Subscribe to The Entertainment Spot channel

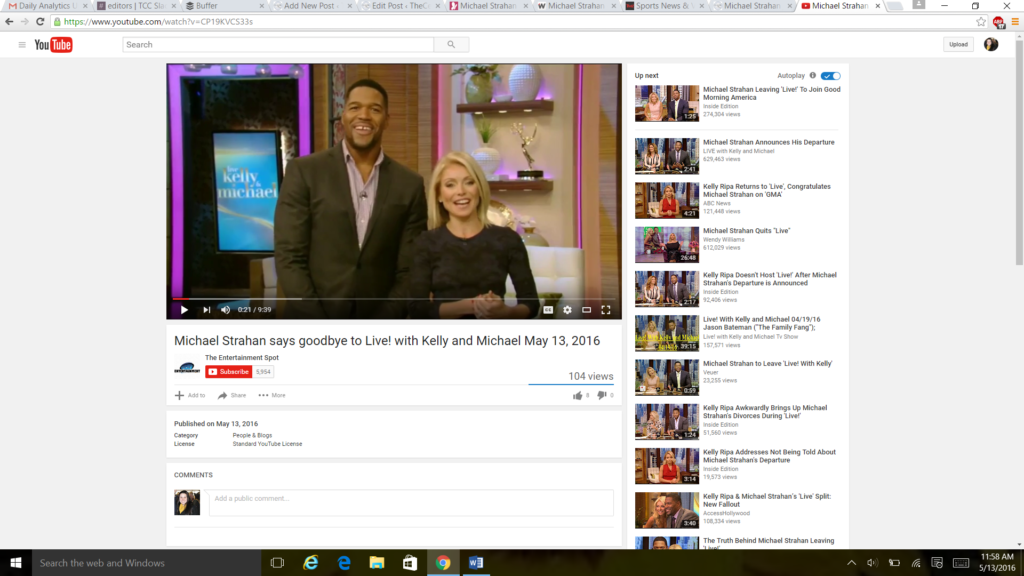point(228,371)
